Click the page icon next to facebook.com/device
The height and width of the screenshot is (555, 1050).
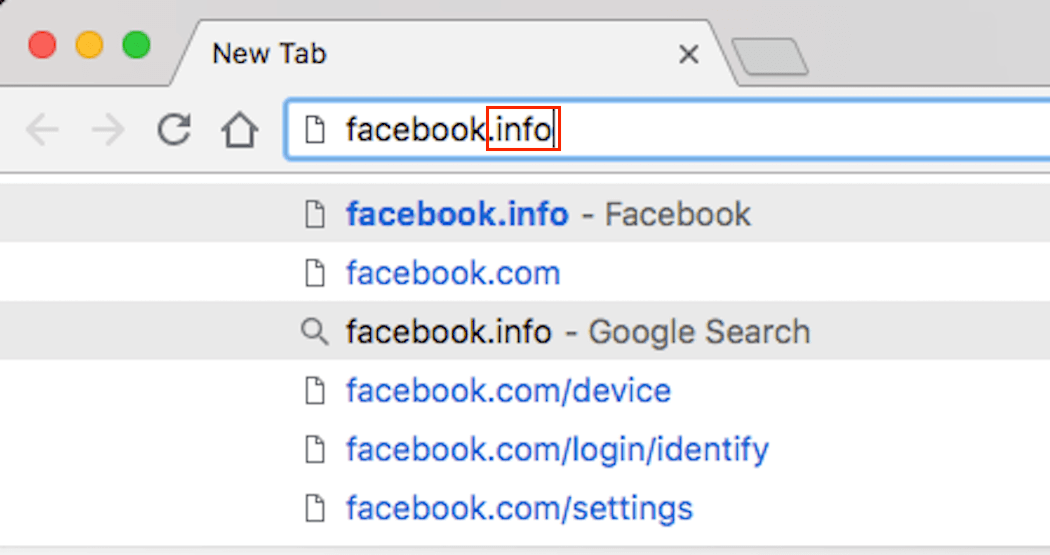(x=315, y=391)
